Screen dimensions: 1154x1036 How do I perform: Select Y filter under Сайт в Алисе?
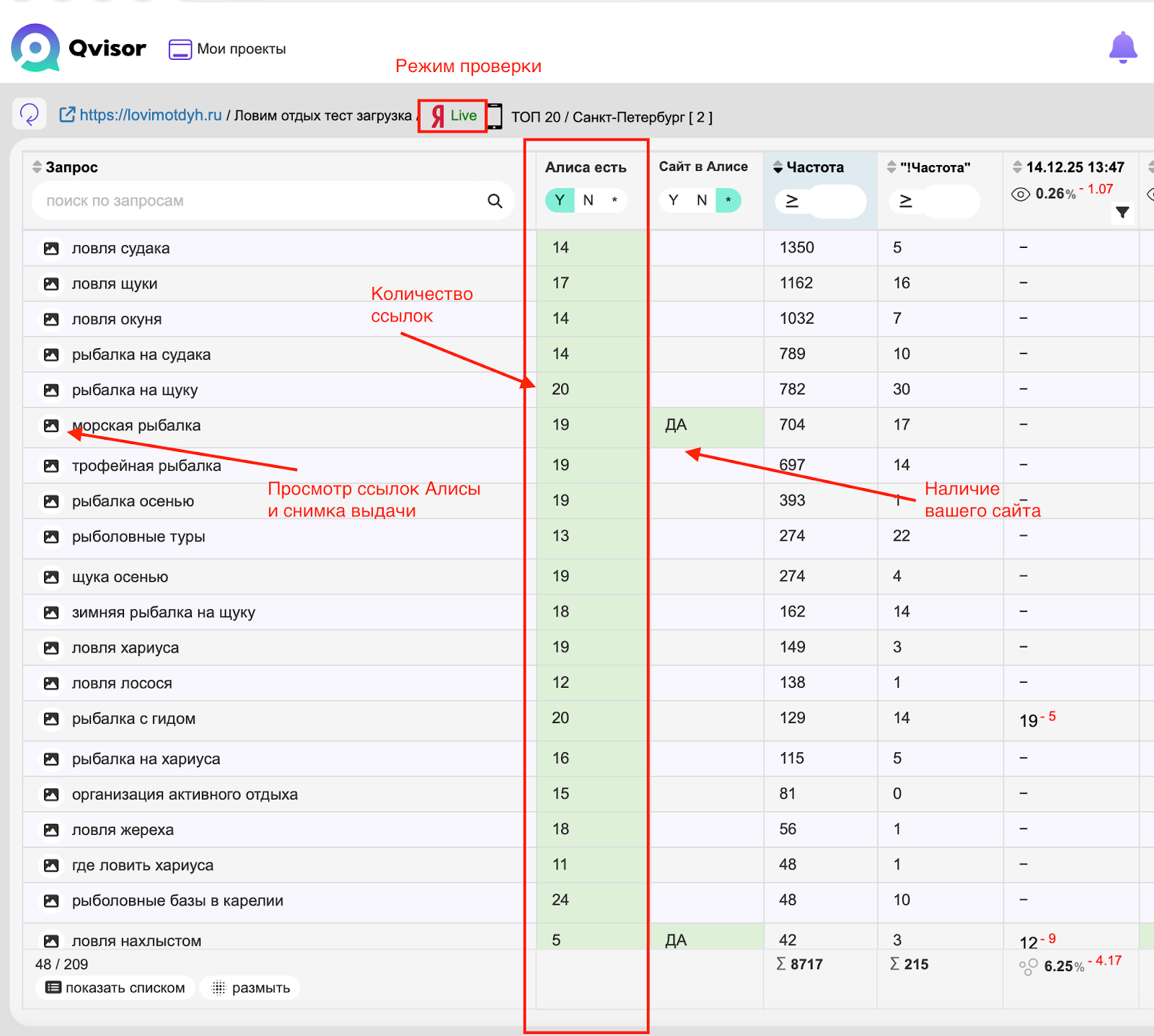coord(673,200)
